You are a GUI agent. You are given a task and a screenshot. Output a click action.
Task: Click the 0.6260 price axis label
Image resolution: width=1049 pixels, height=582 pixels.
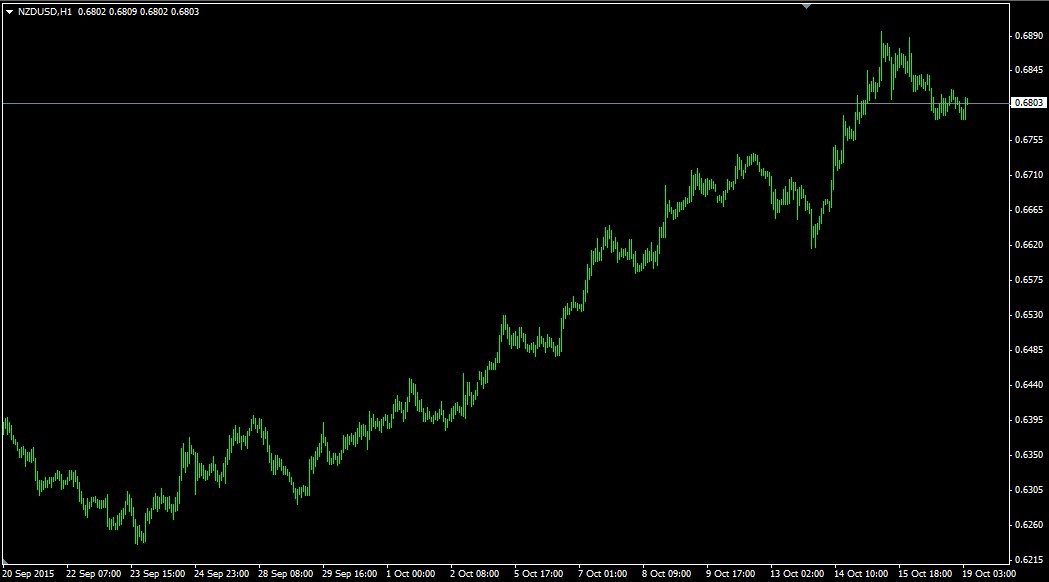point(1029,524)
